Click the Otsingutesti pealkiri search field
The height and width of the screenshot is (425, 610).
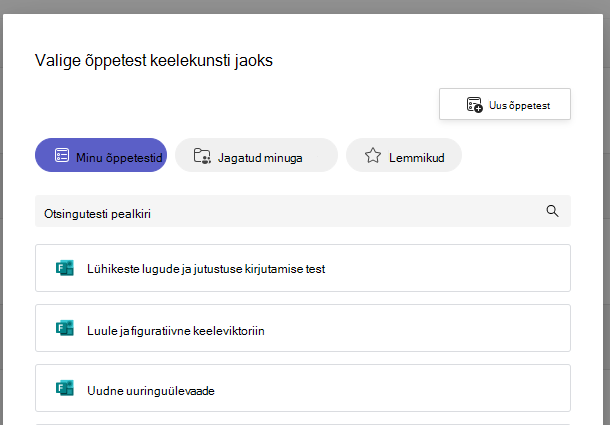coord(303,211)
